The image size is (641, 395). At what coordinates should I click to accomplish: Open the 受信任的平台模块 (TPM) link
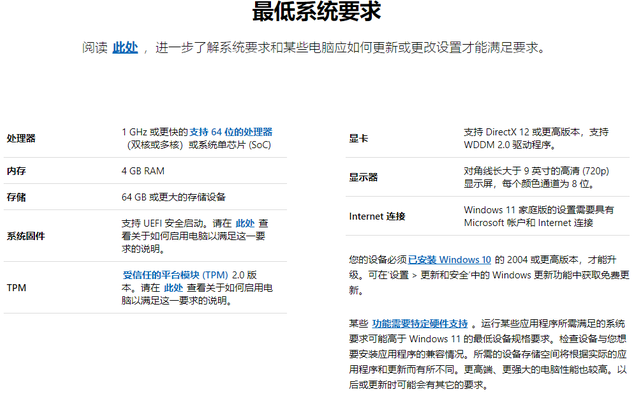coord(175,275)
